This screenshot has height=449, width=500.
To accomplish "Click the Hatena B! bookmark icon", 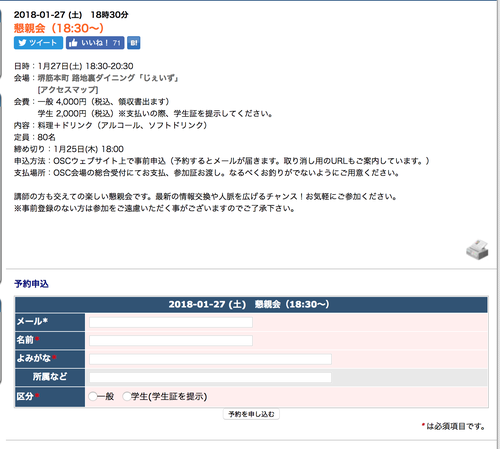I will pos(134,43).
